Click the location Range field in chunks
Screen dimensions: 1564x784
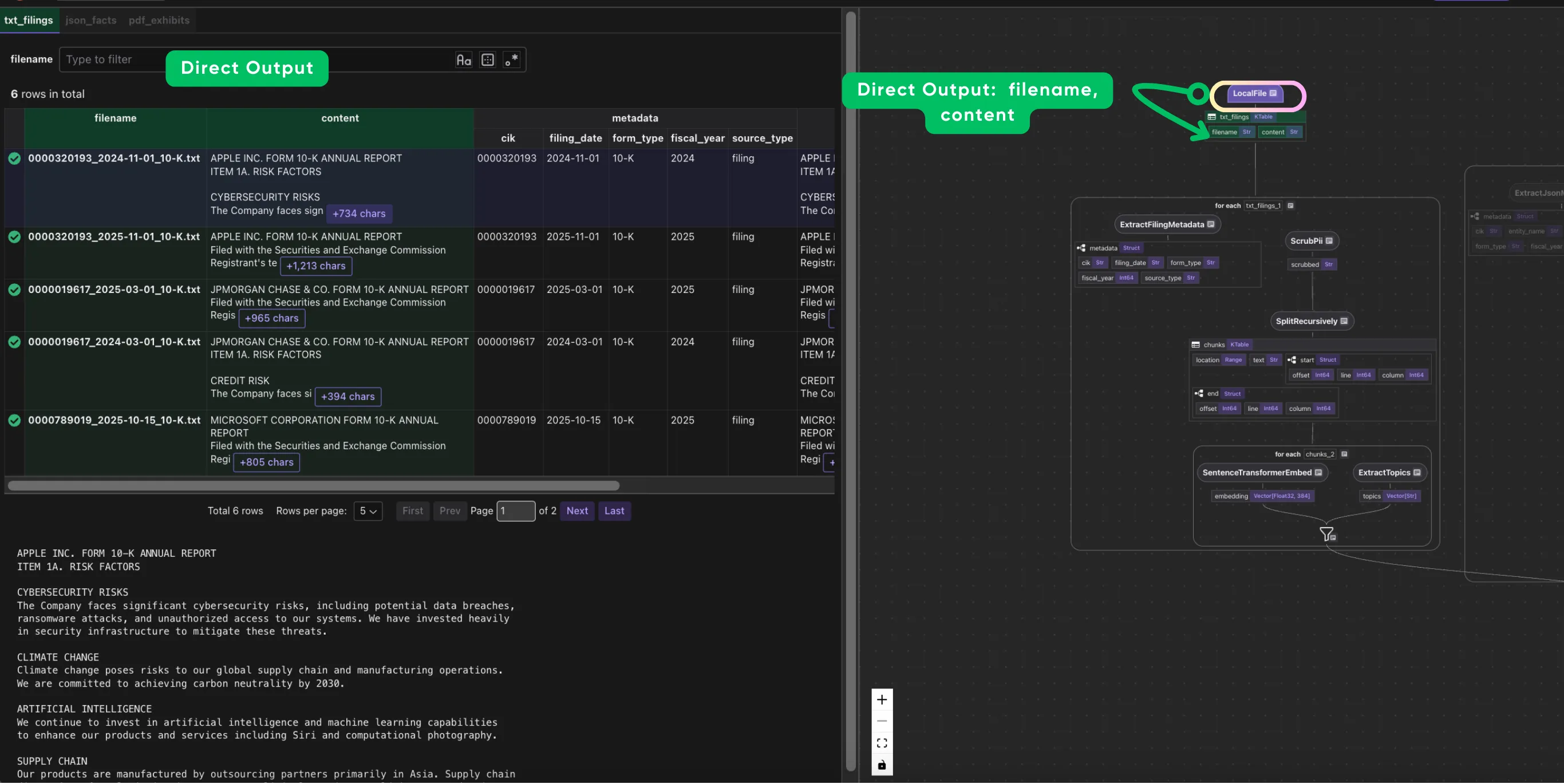(x=1219, y=361)
